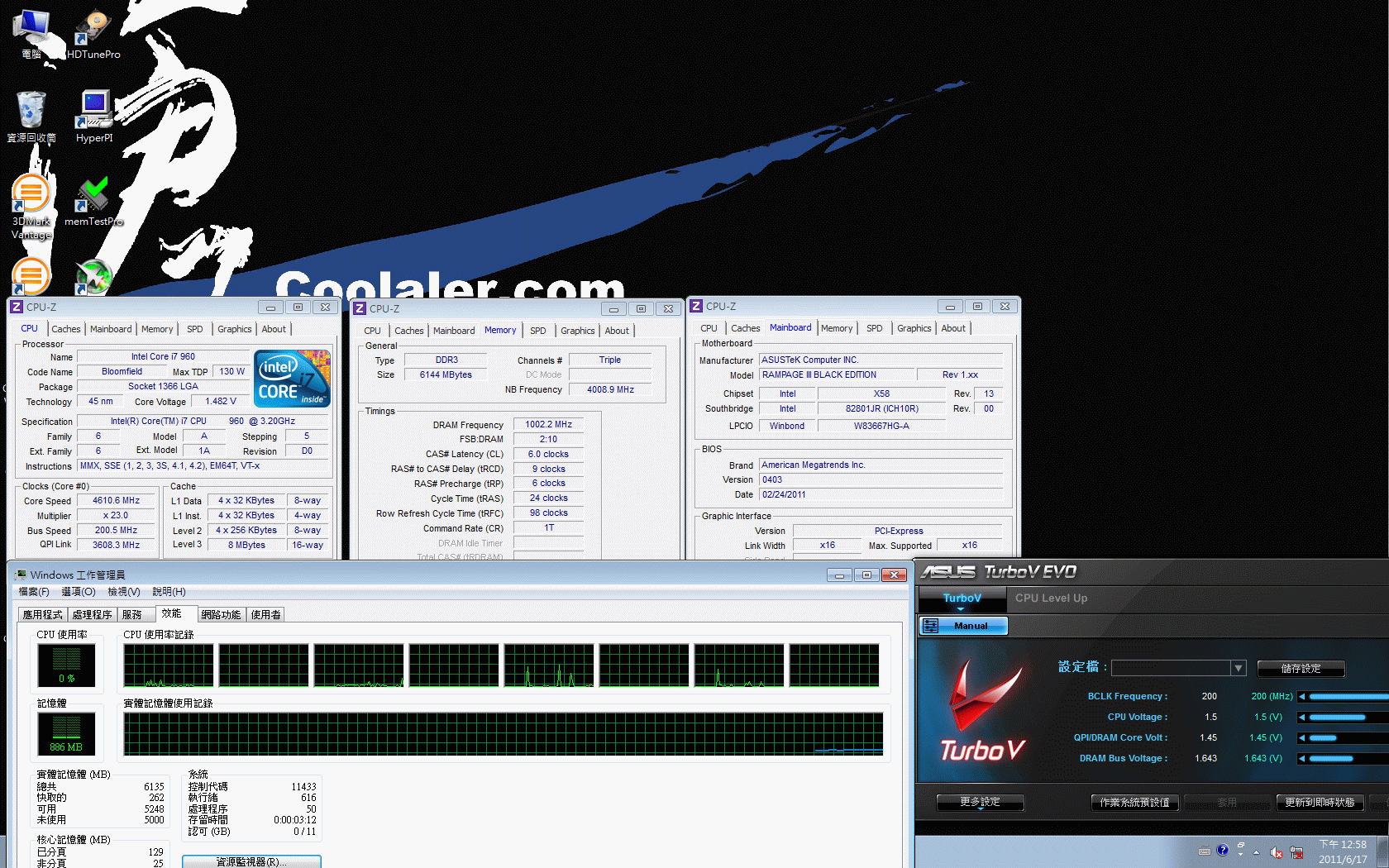Click the 實體記憶體使用記錄 memory history graph
The height and width of the screenshot is (868, 1389).
click(x=504, y=734)
